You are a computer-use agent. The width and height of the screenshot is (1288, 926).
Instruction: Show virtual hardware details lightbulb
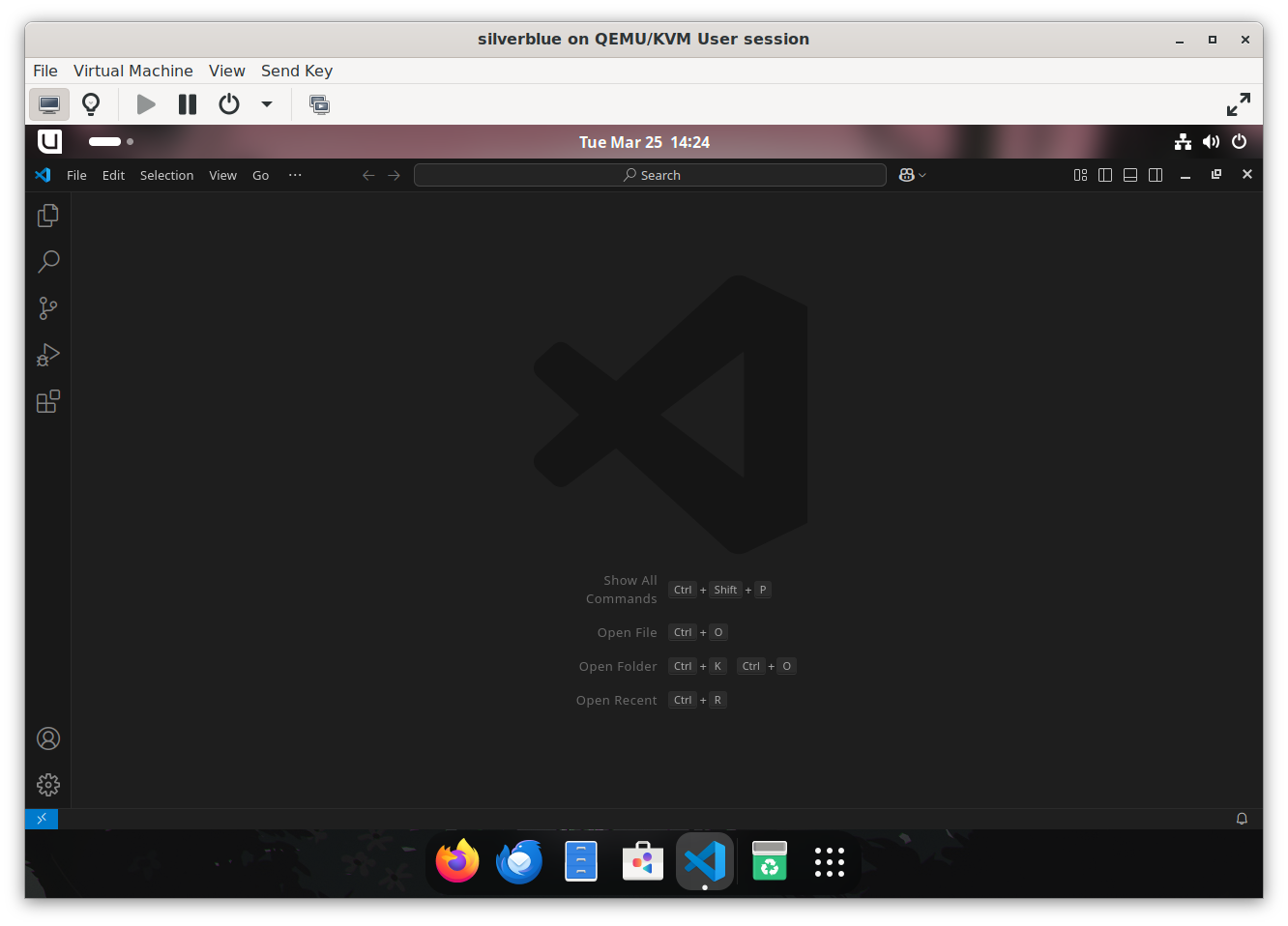(x=91, y=104)
